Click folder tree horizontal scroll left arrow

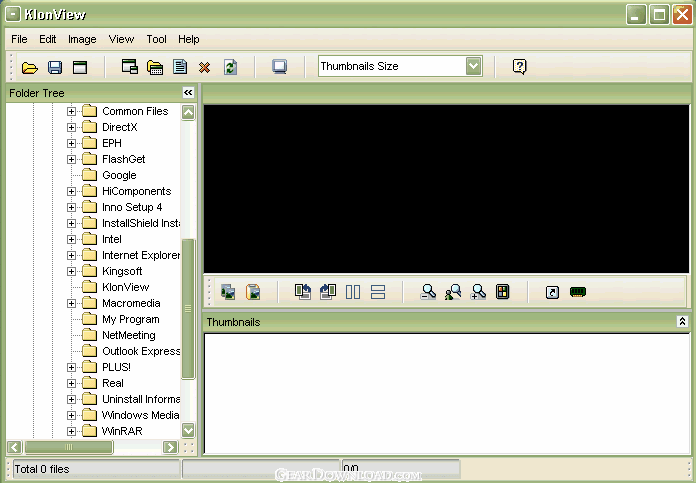15,447
